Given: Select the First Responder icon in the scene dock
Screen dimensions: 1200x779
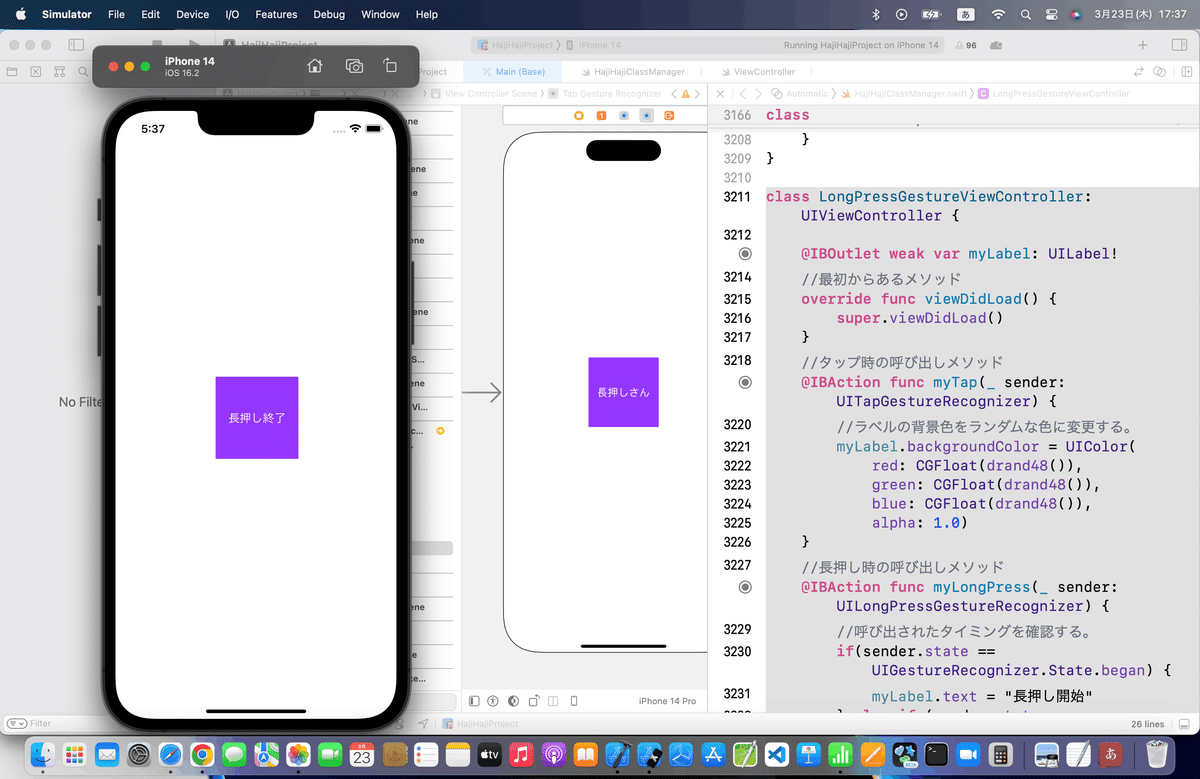Looking at the screenshot, I should point(601,115).
